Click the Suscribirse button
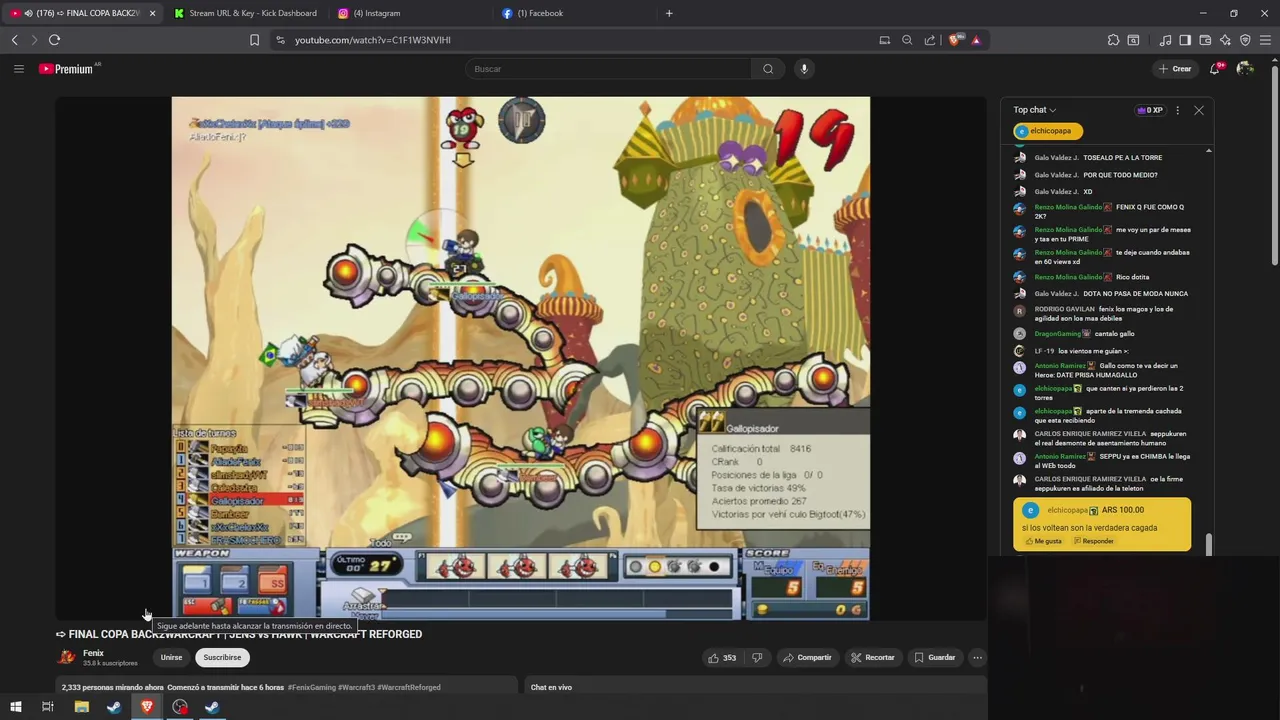This screenshot has height=720, width=1280. point(222,657)
